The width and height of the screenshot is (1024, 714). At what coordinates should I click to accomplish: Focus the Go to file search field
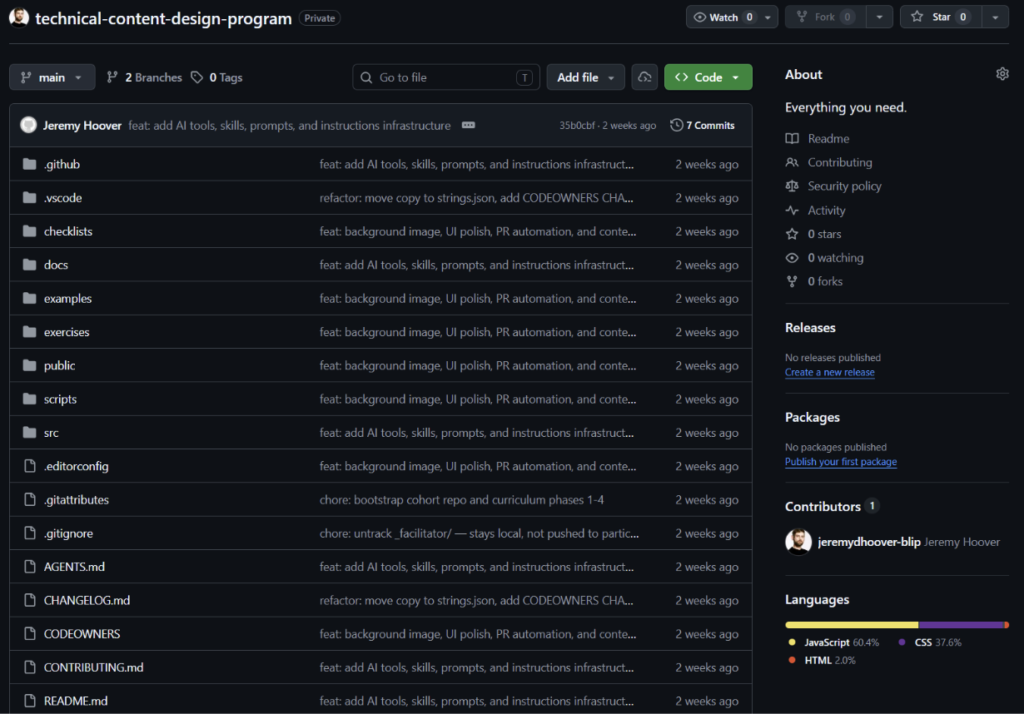coord(446,77)
